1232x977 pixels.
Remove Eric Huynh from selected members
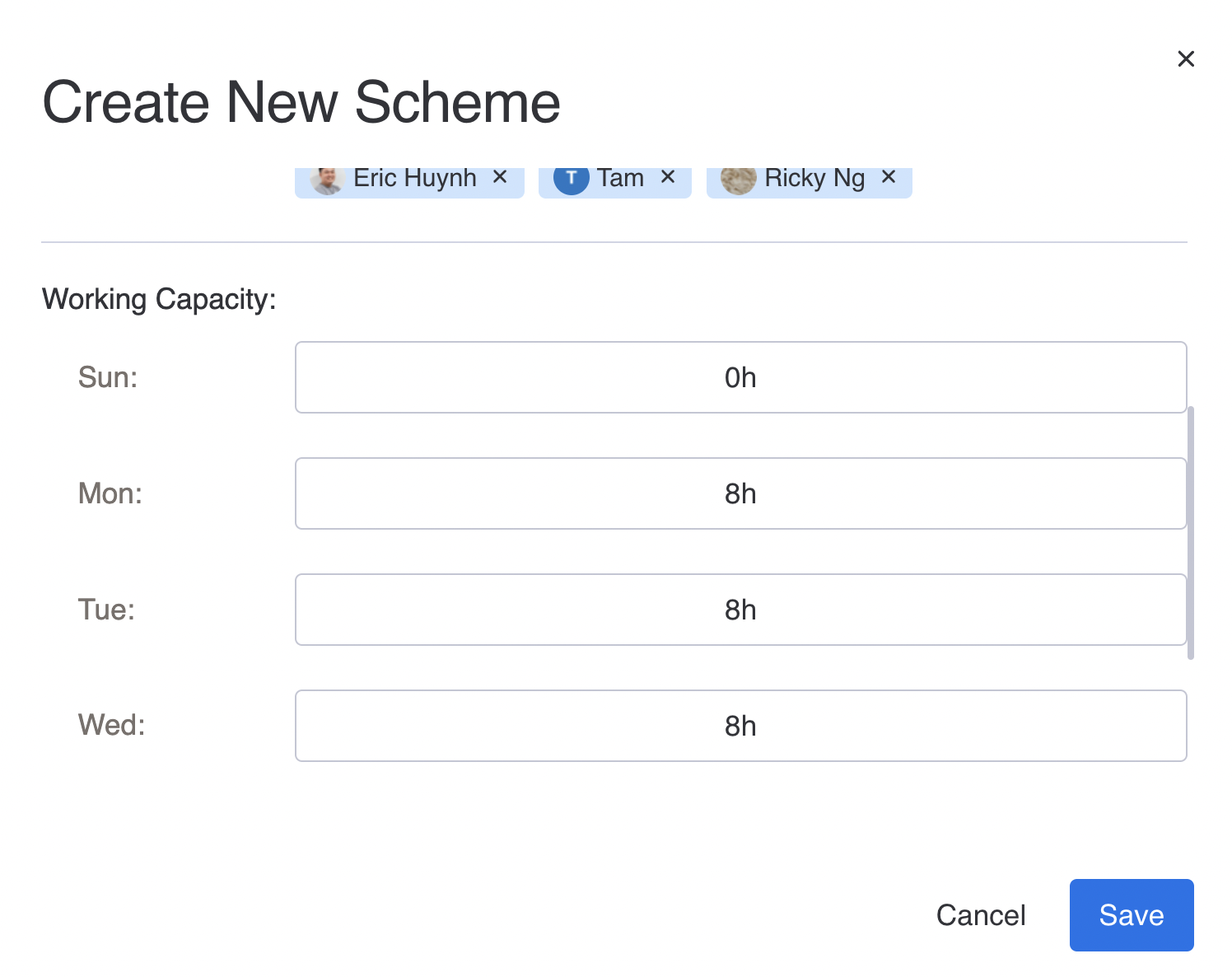[x=499, y=177]
